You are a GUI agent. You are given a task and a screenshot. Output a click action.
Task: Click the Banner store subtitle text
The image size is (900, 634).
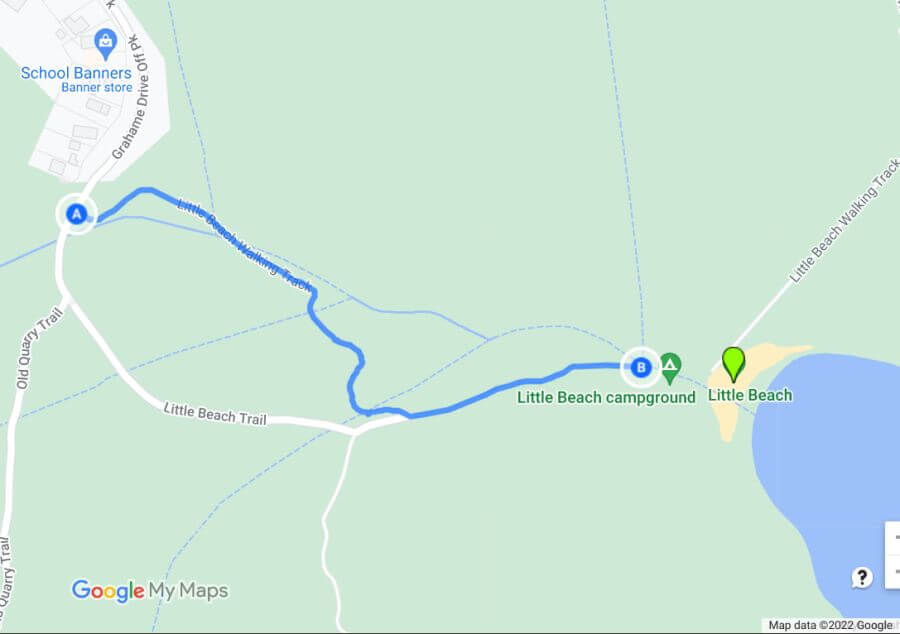96,87
